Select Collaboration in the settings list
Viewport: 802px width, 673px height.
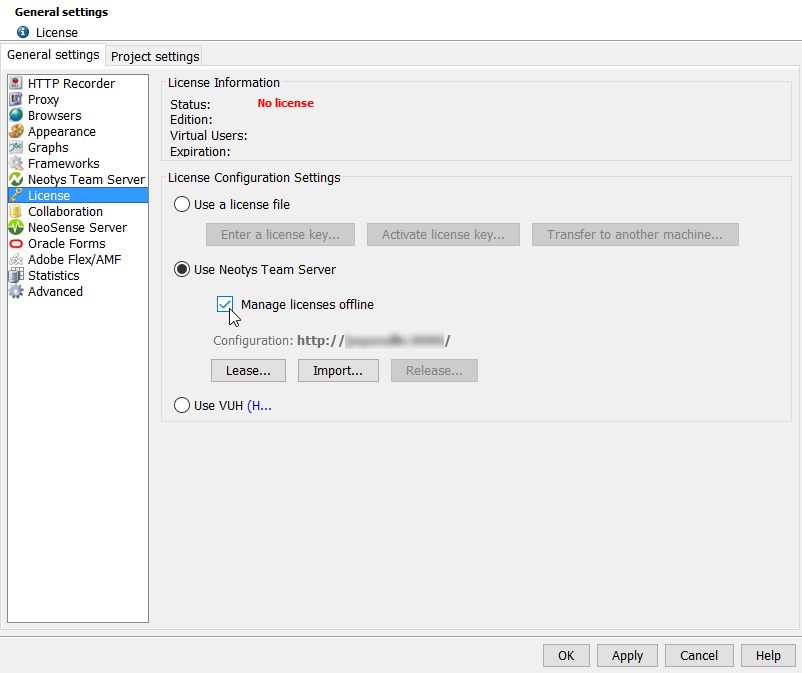click(65, 212)
